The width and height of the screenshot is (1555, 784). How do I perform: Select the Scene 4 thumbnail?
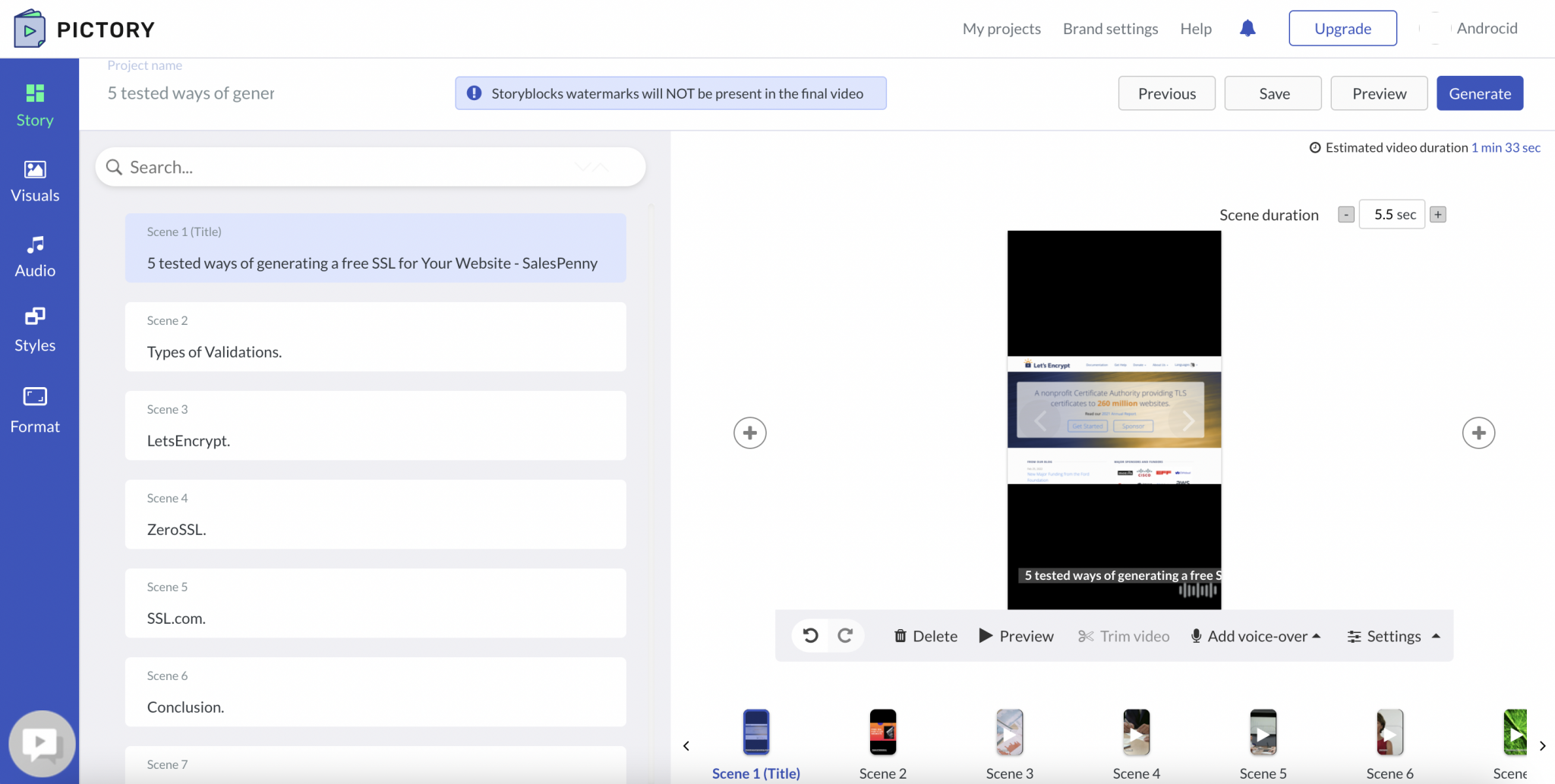tap(1137, 732)
